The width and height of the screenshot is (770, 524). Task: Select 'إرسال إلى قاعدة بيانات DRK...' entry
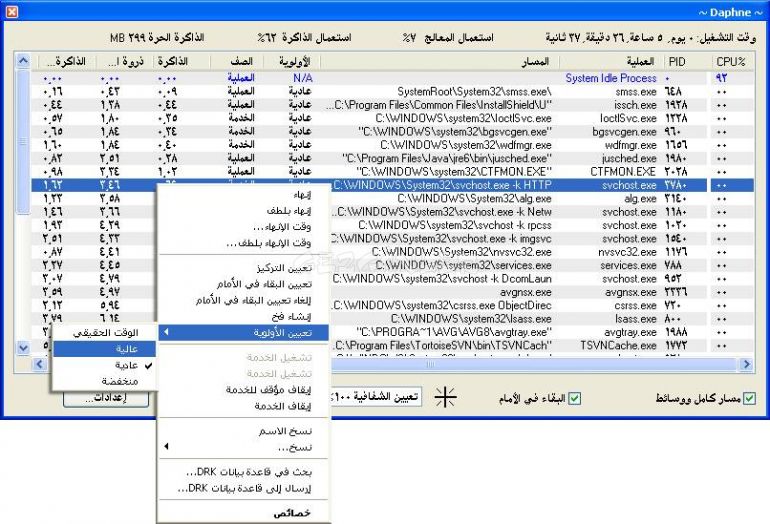244,488
